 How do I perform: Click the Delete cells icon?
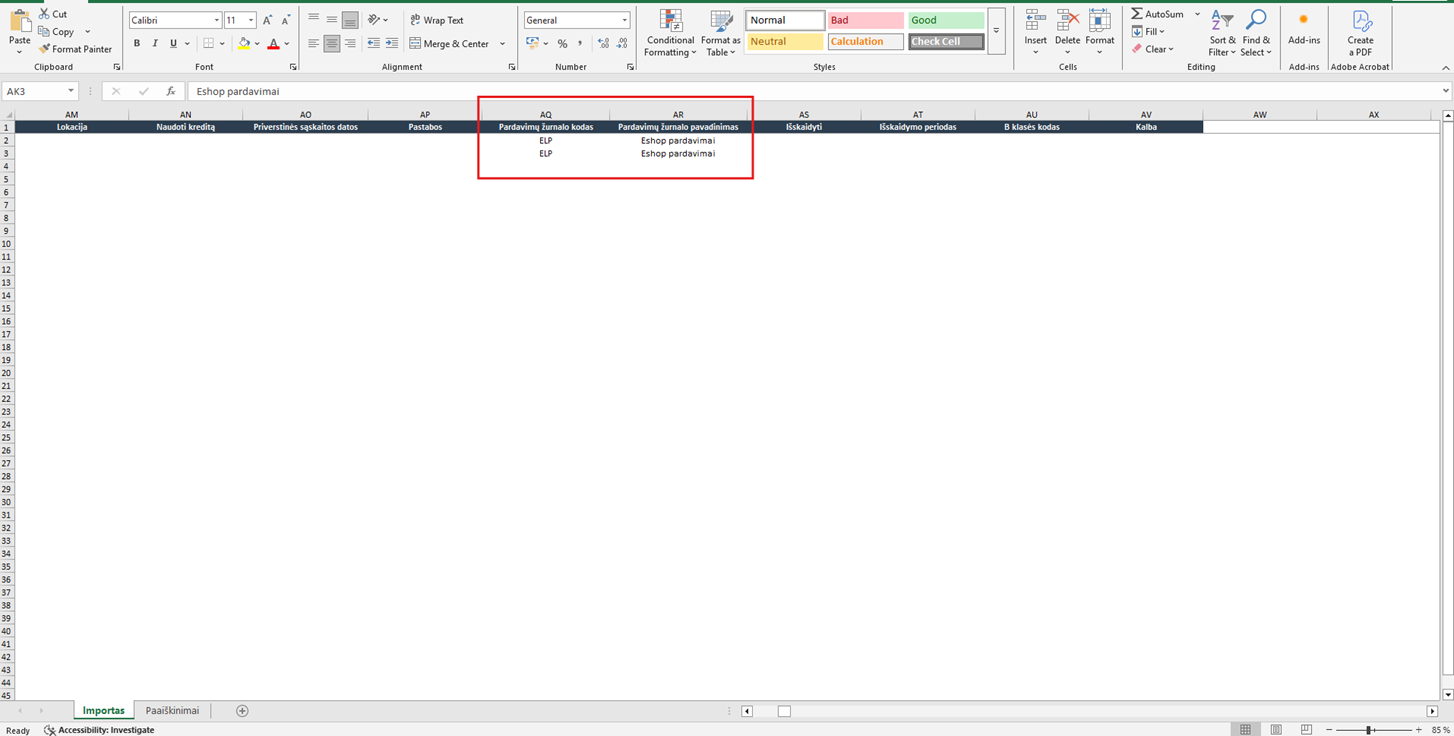(x=1068, y=21)
